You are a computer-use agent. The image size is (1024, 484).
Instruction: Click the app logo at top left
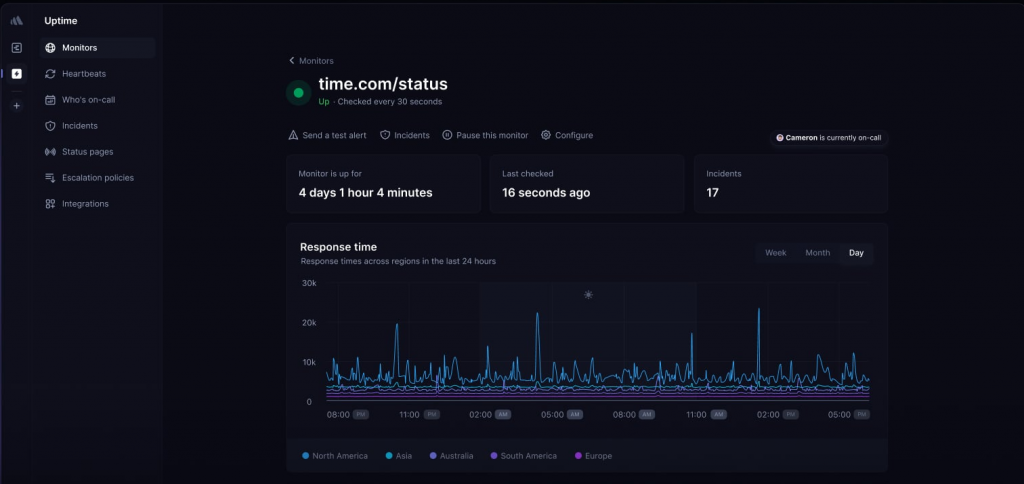point(16,21)
